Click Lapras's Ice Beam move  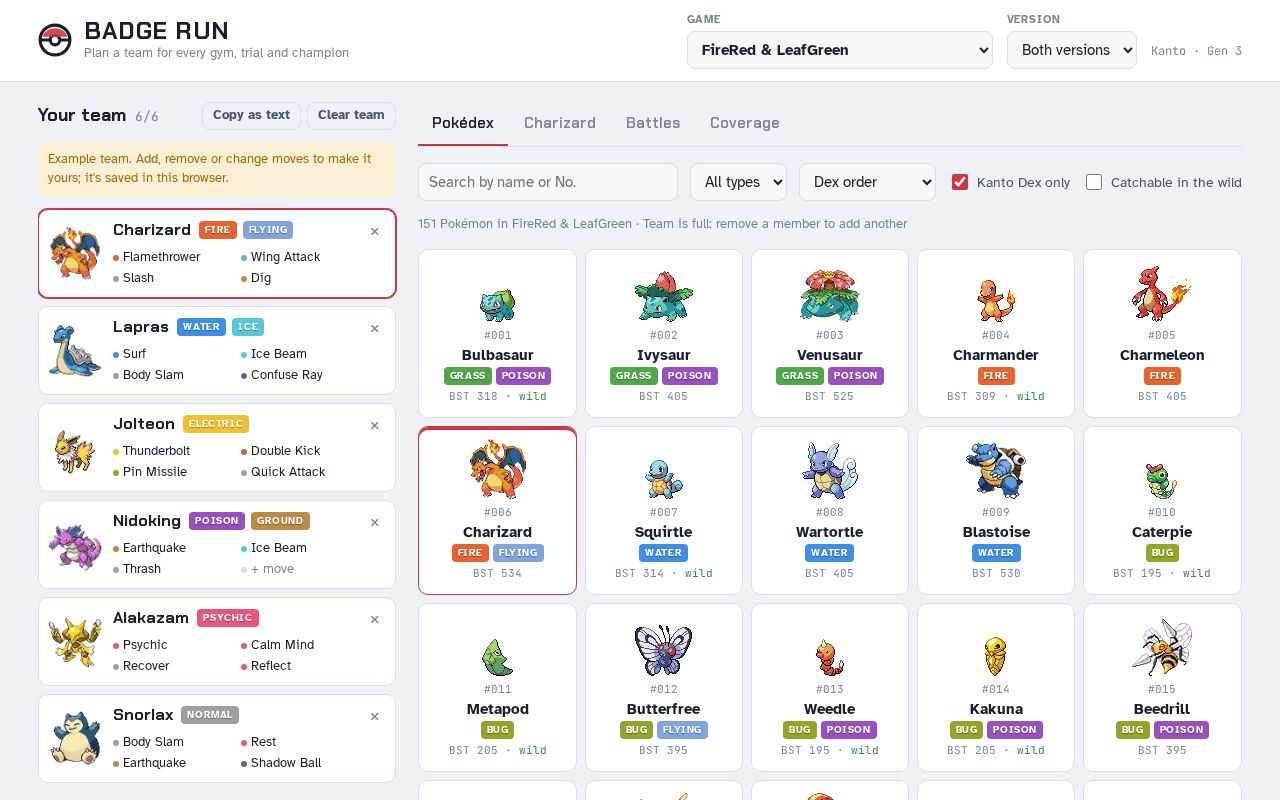pyautogui.click(x=273, y=354)
